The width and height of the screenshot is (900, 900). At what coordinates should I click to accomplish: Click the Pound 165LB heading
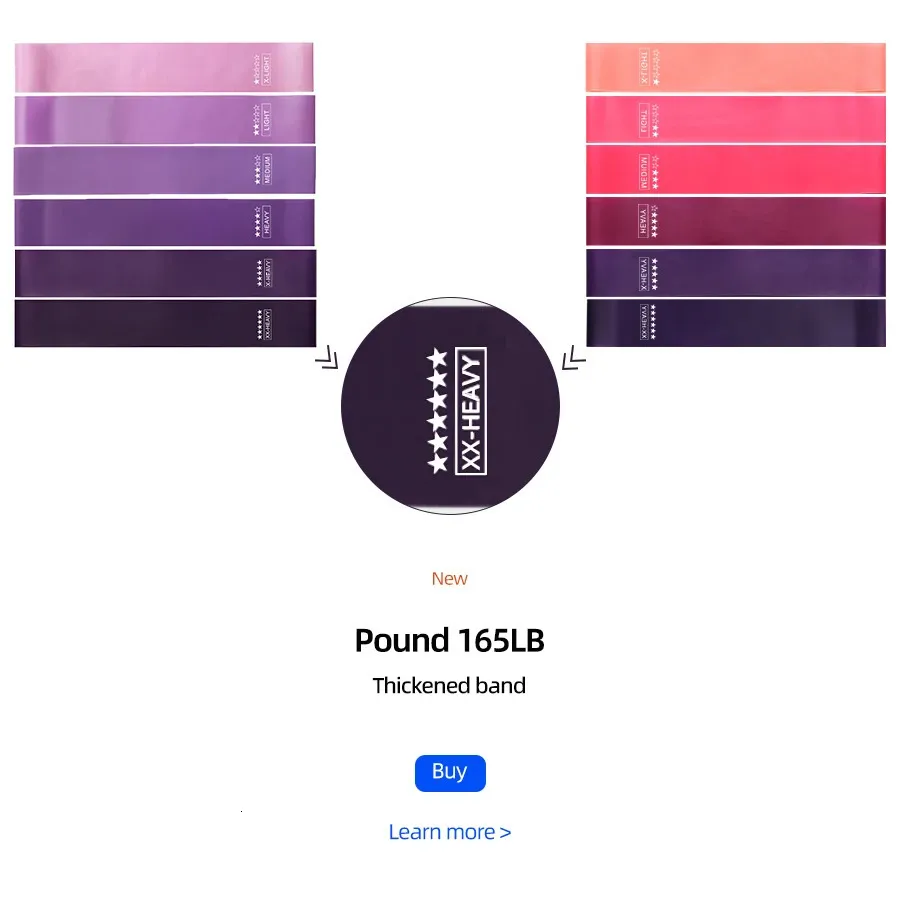point(449,641)
